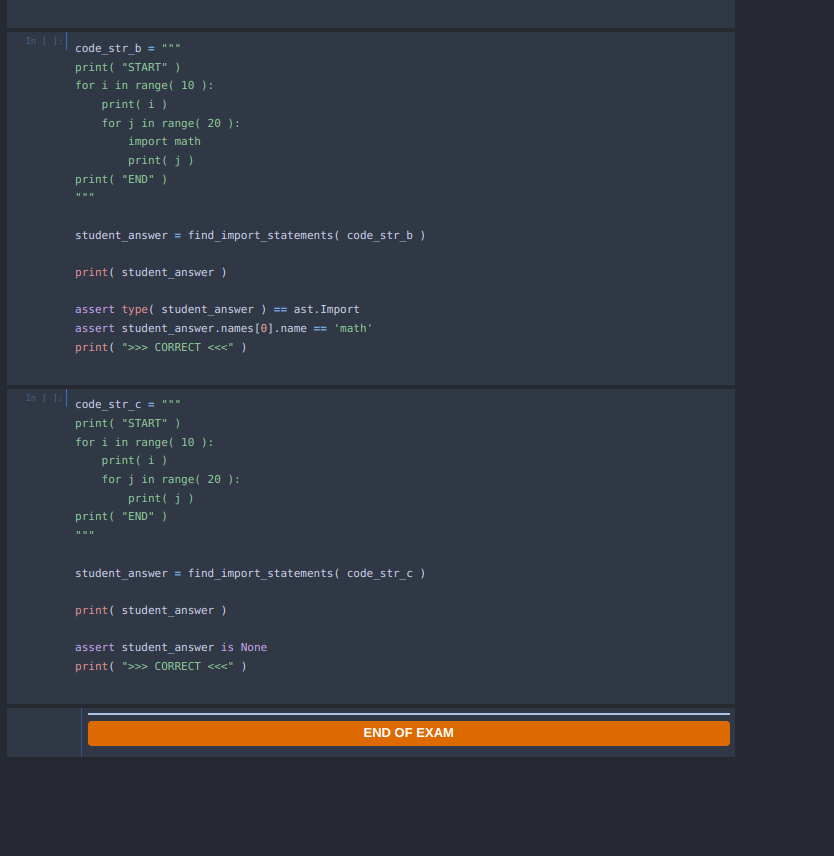The width and height of the screenshot is (834, 856).
Task: Click the CORRECT print line in first cell
Action: (160, 347)
